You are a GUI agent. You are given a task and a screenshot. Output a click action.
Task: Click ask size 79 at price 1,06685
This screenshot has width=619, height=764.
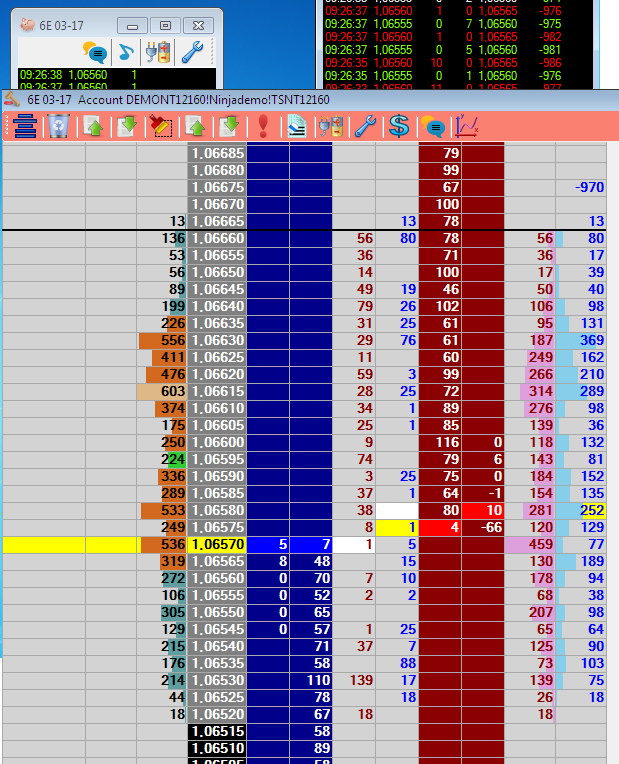(440, 153)
